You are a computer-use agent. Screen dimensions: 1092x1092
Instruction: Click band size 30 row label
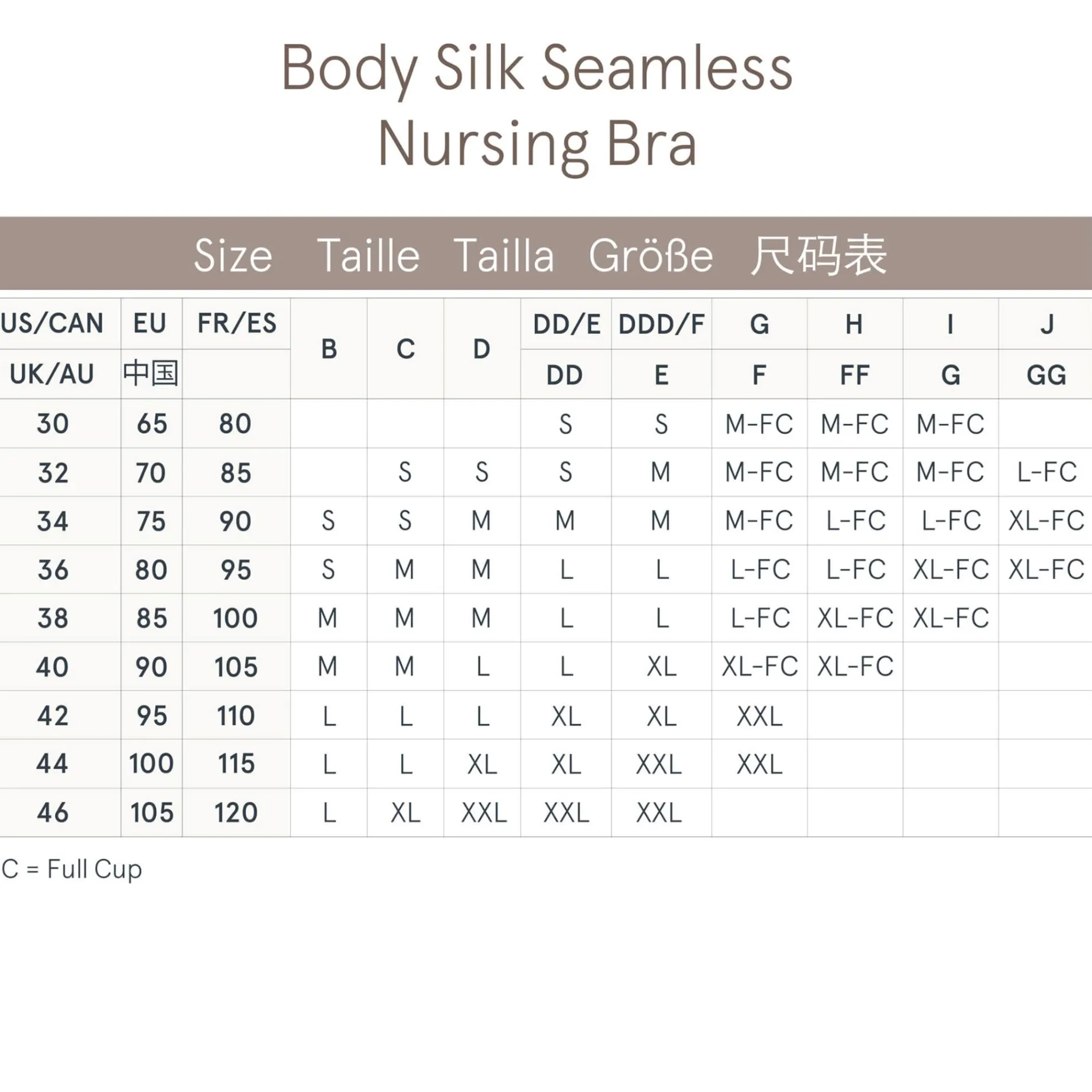tap(53, 424)
